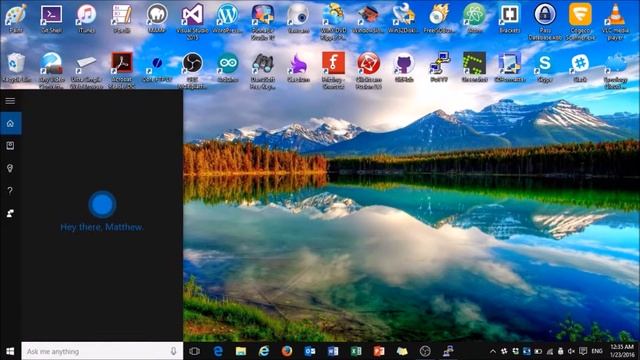
Task: Check the battery status tray icon
Action: [538, 351]
